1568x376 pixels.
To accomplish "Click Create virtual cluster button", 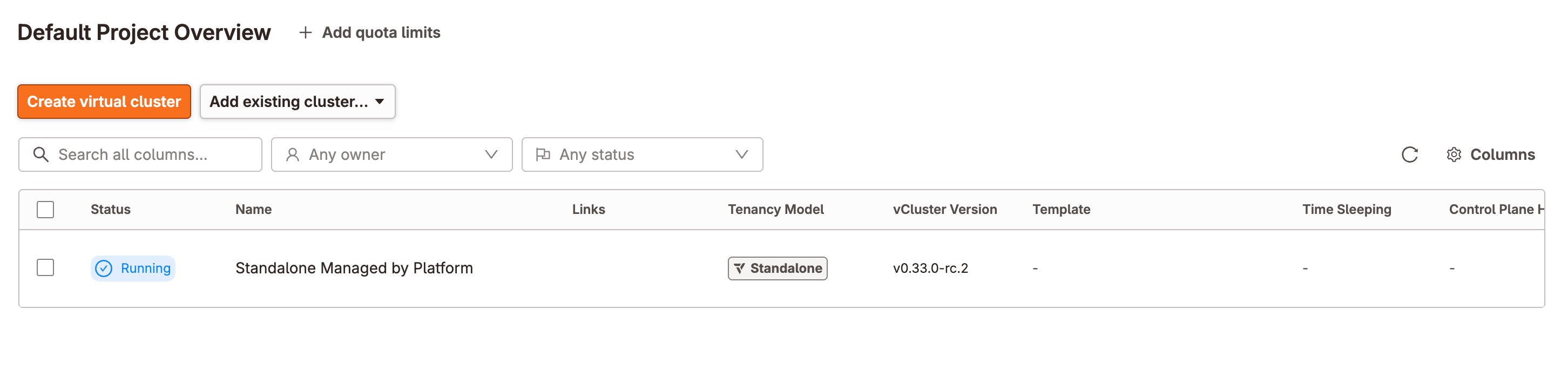I will [104, 102].
